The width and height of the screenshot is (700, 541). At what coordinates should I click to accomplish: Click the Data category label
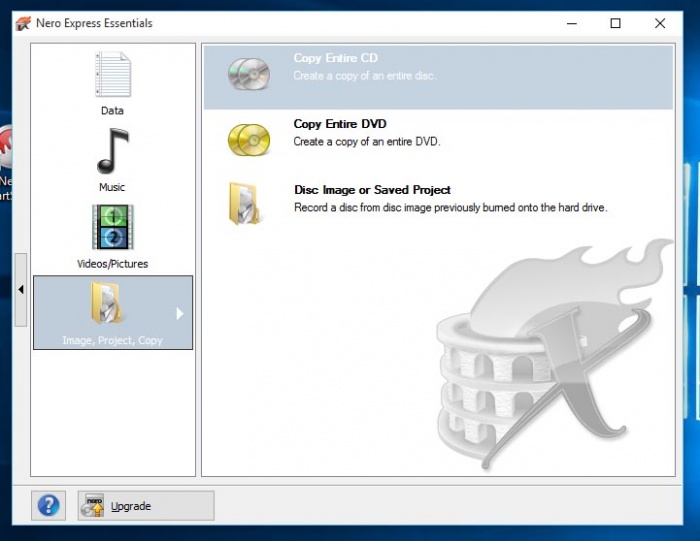click(112, 111)
